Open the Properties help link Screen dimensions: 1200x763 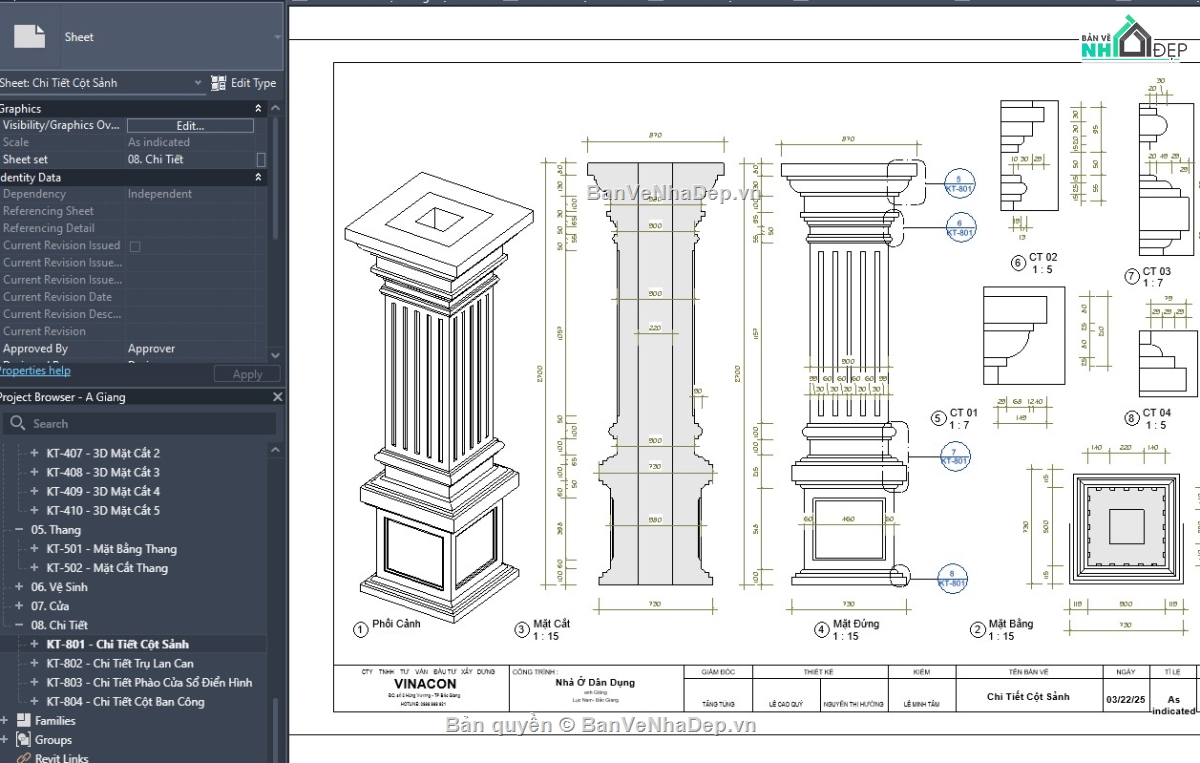coord(35,370)
